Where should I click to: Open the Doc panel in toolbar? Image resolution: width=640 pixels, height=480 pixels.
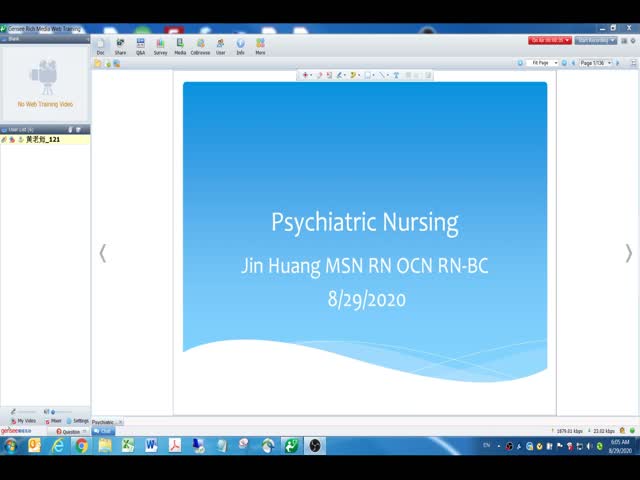pos(100,46)
